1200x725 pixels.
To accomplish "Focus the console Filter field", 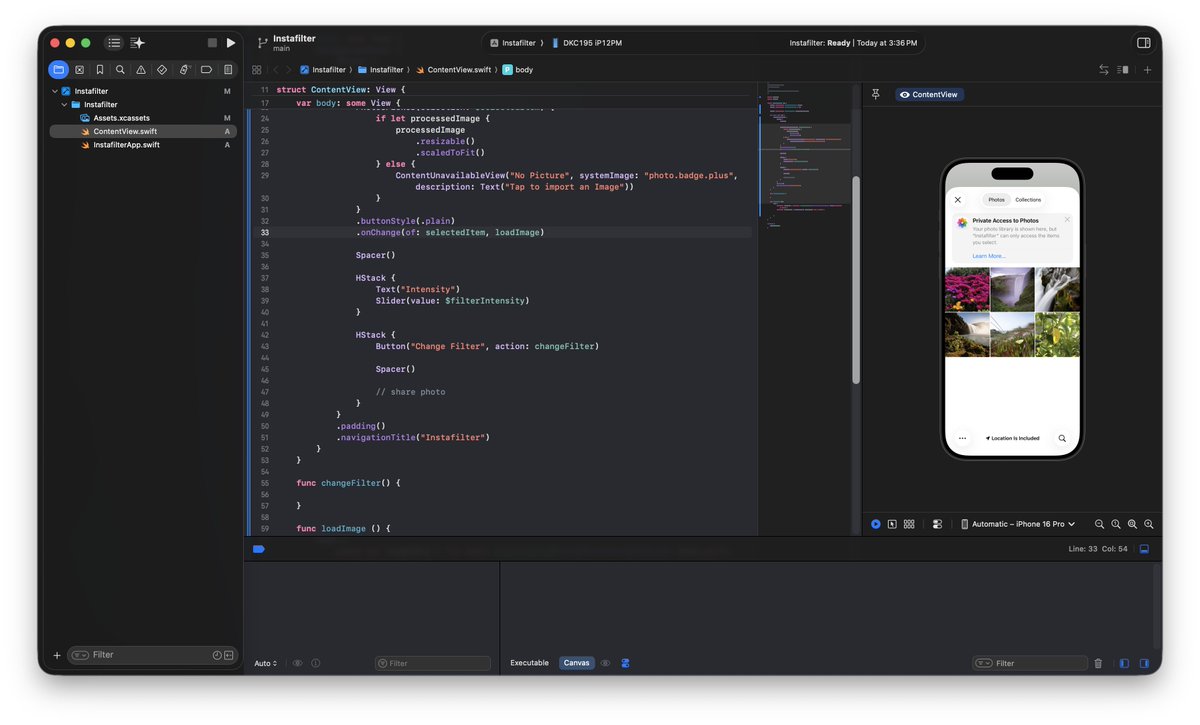I will click(1030, 663).
